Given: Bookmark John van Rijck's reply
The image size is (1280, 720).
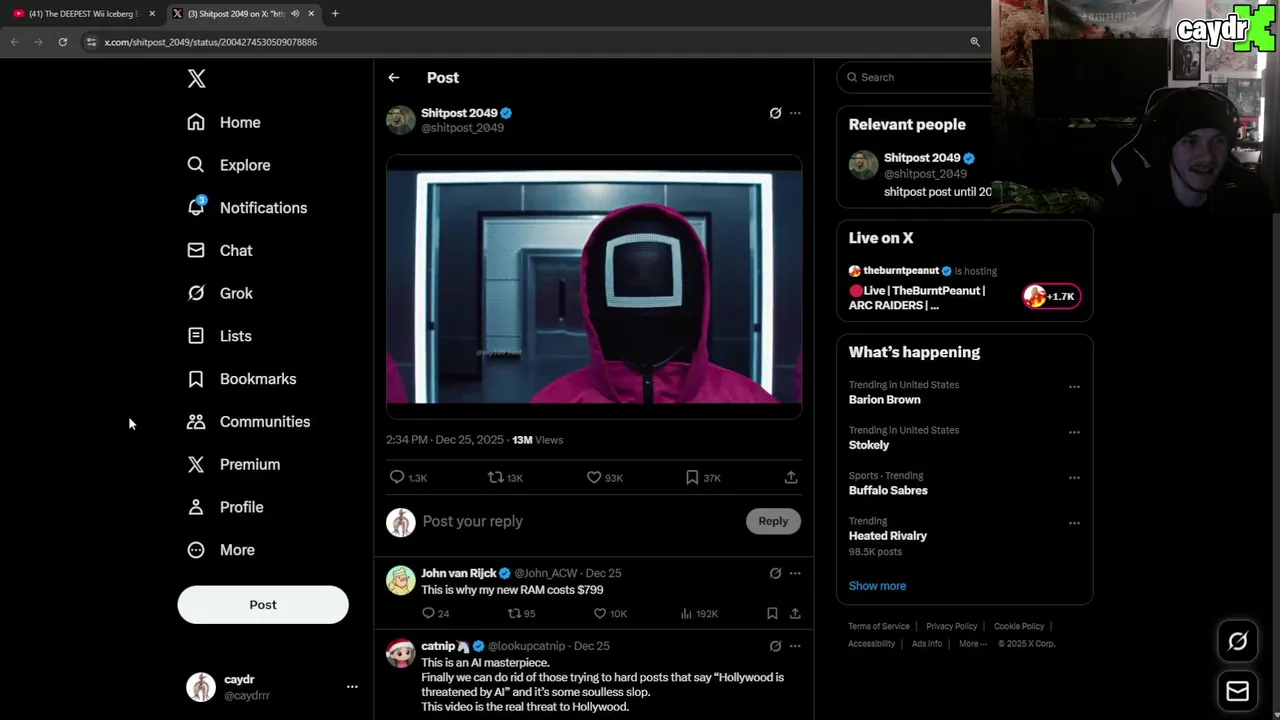Looking at the screenshot, I should tap(772, 613).
